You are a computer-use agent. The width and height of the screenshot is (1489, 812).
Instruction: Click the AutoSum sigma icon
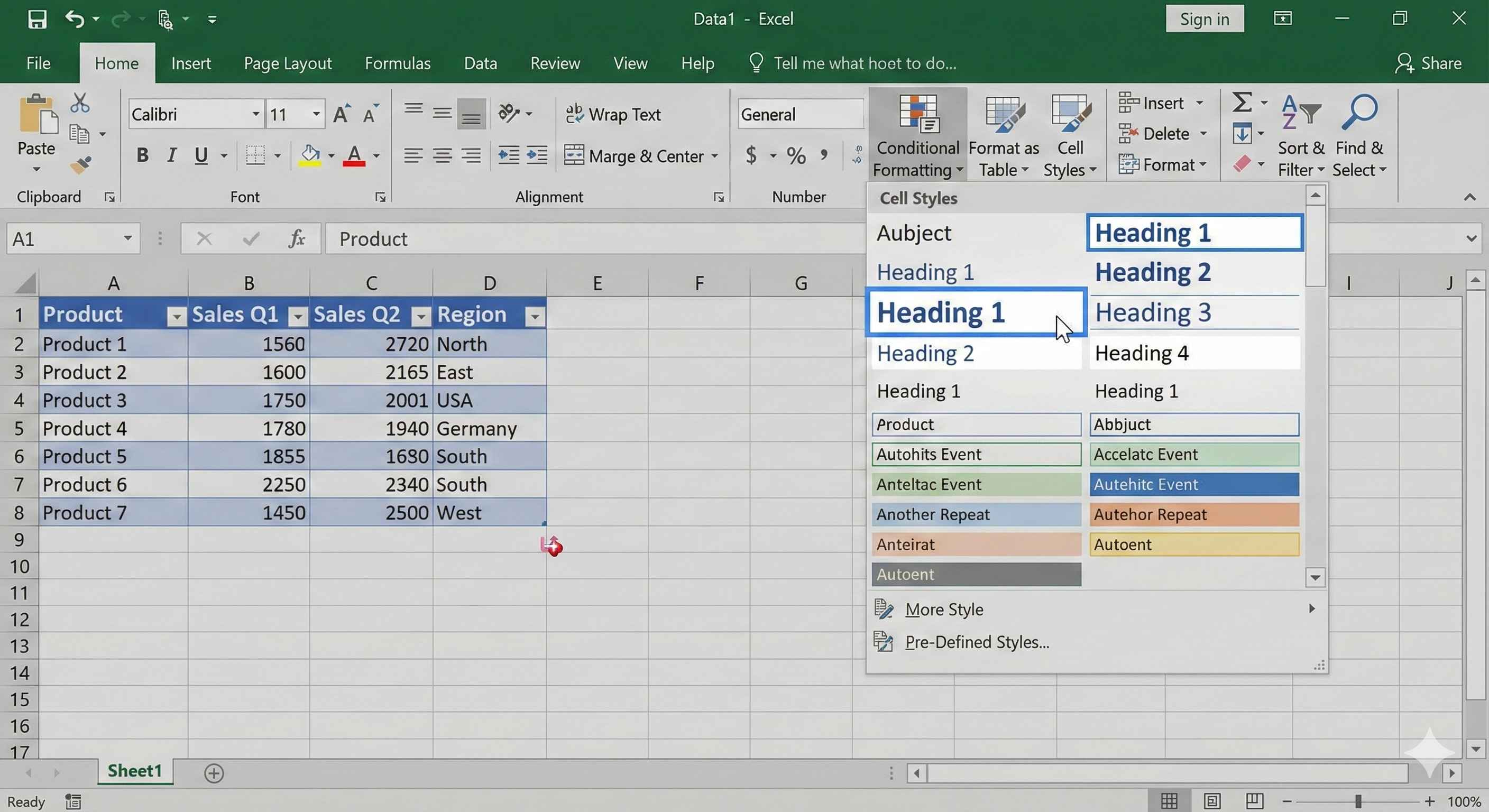pos(1242,103)
